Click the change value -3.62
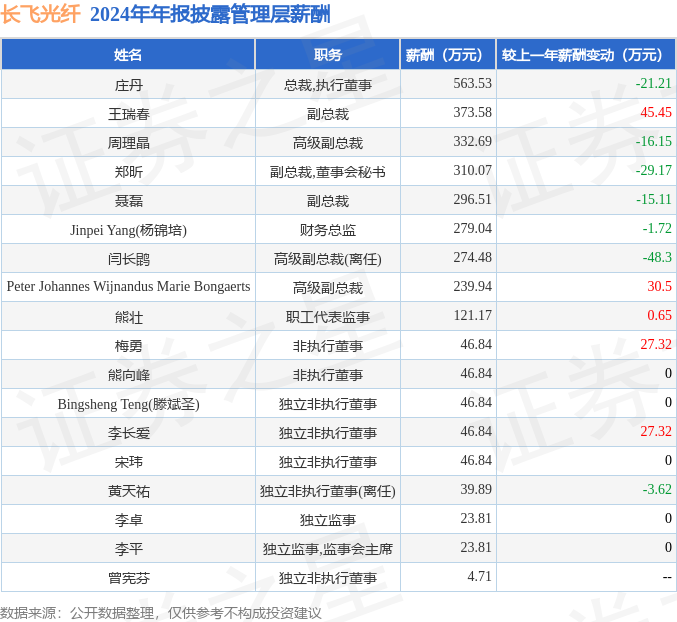The image size is (677, 622). pos(657,489)
